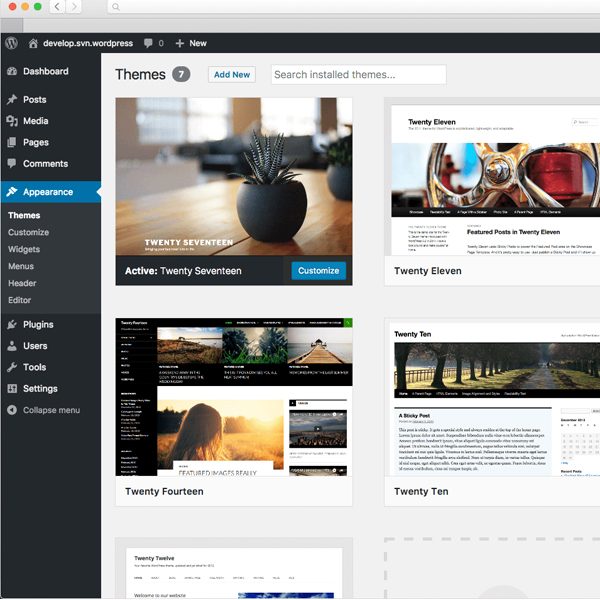This screenshot has height=600, width=600.
Task: Open the comments bubble icon in admin bar
Action: (x=150, y=43)
